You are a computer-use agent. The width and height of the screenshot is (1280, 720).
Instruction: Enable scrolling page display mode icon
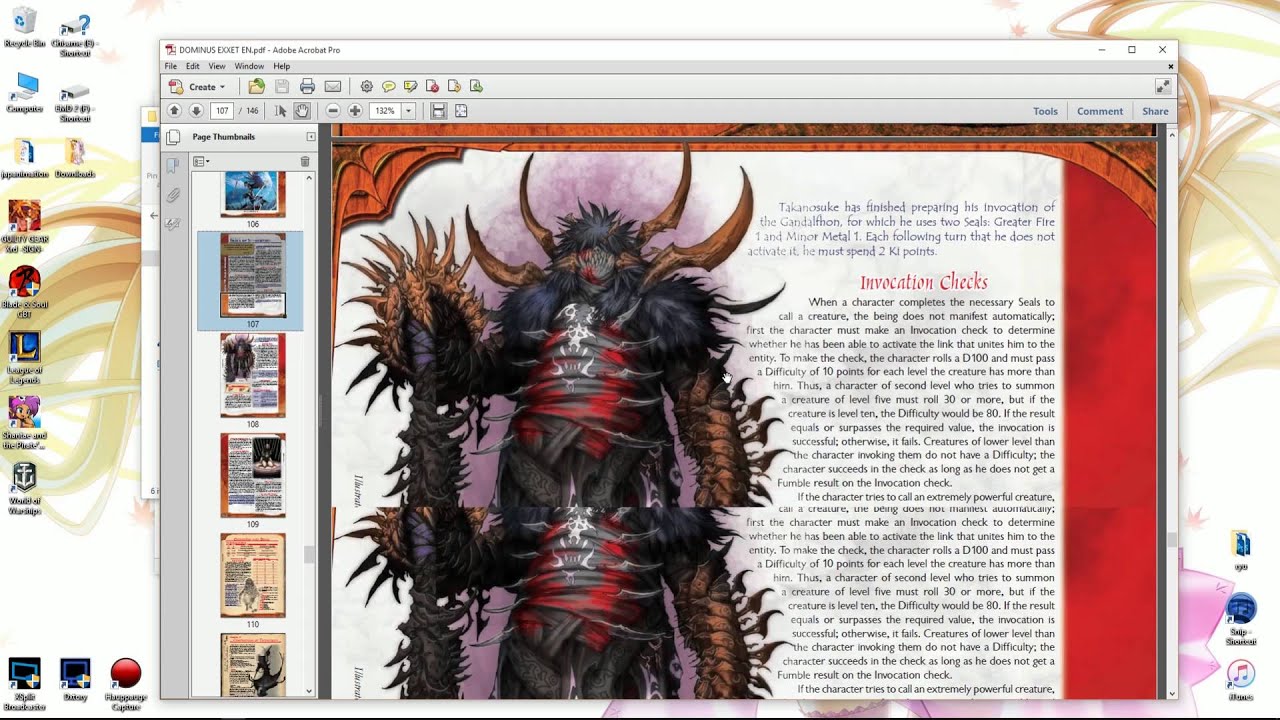tap(438, 111)
